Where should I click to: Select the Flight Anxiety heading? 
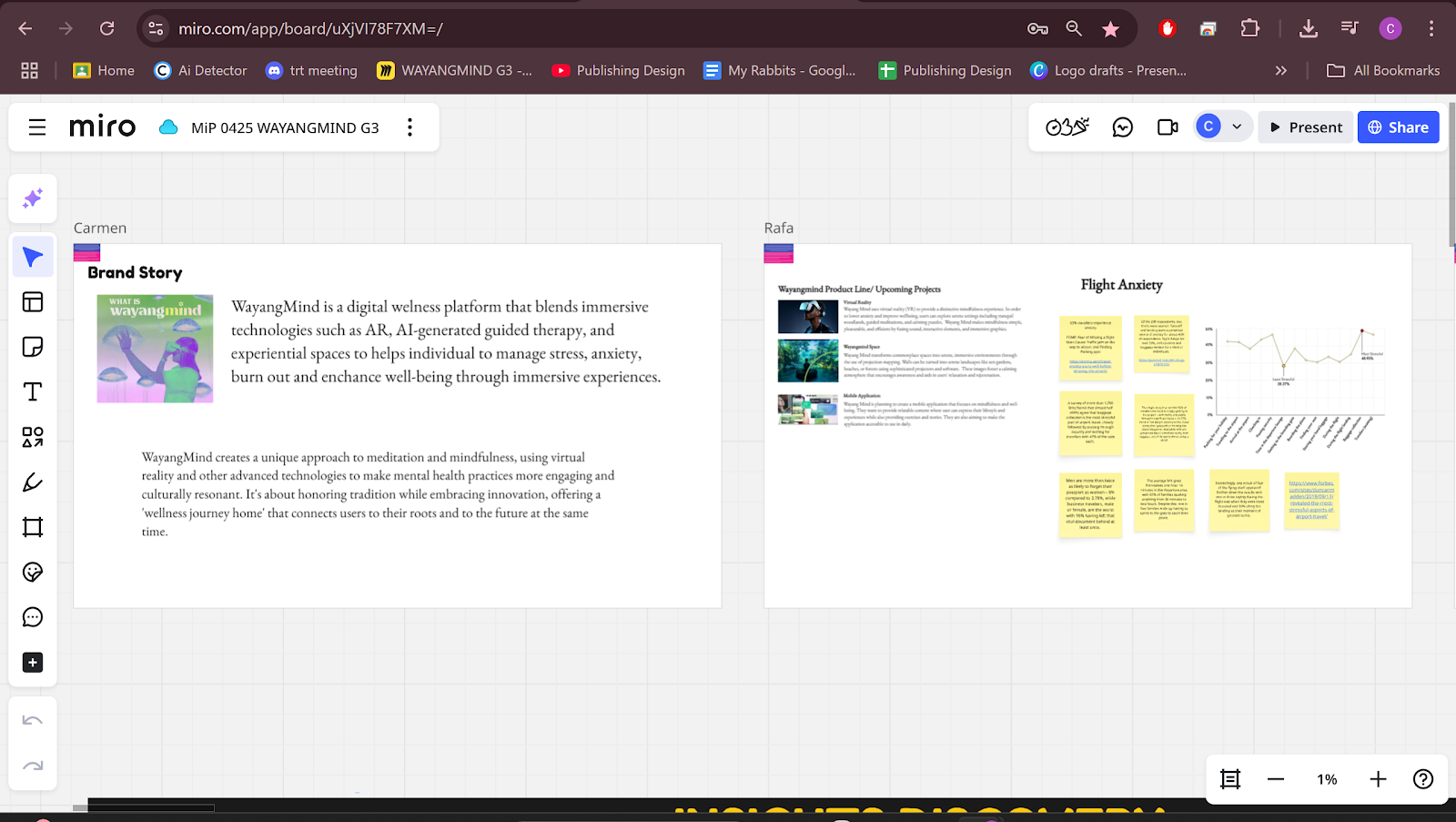[1121, 285]
